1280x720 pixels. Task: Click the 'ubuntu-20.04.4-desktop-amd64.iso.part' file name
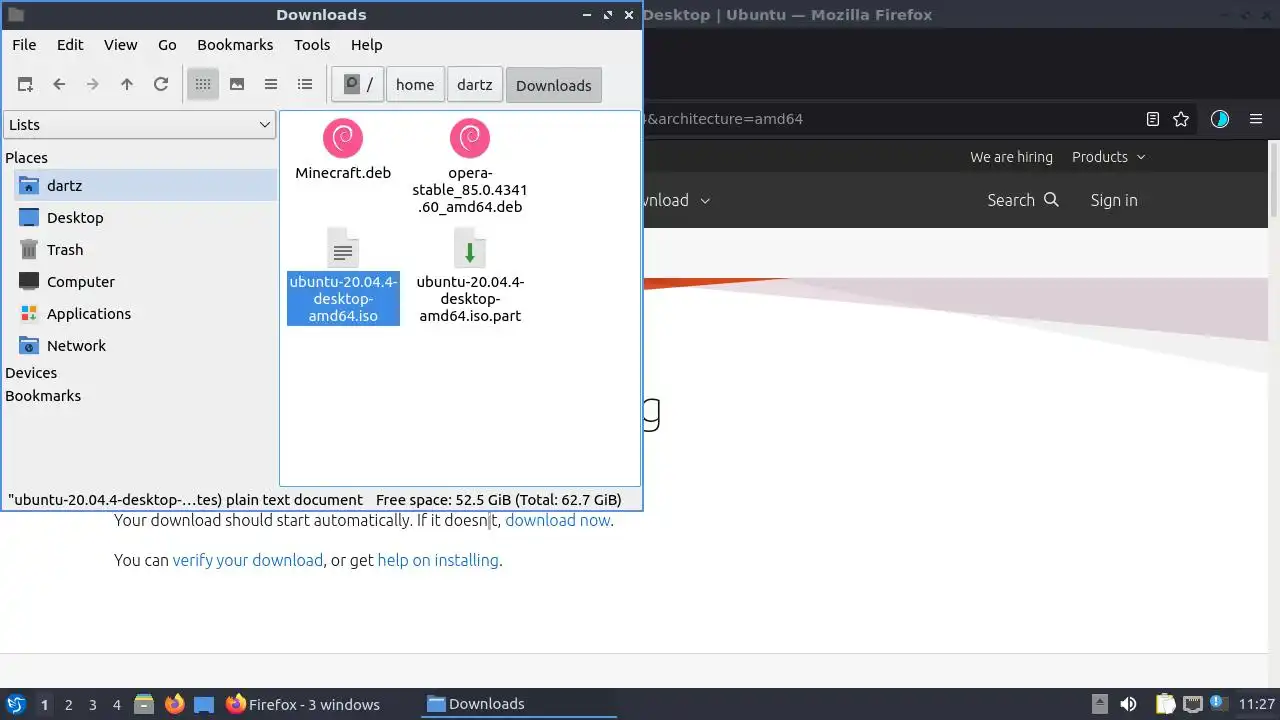tap(470, 299)
